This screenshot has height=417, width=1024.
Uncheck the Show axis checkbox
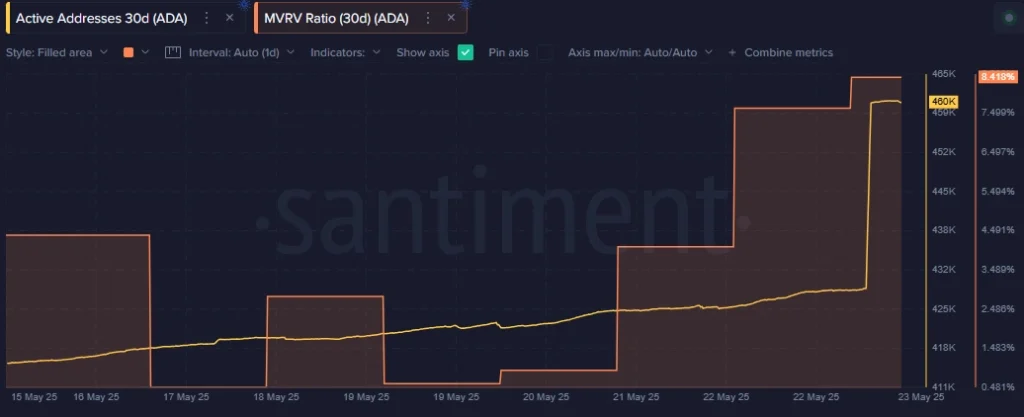pos(466,52)
